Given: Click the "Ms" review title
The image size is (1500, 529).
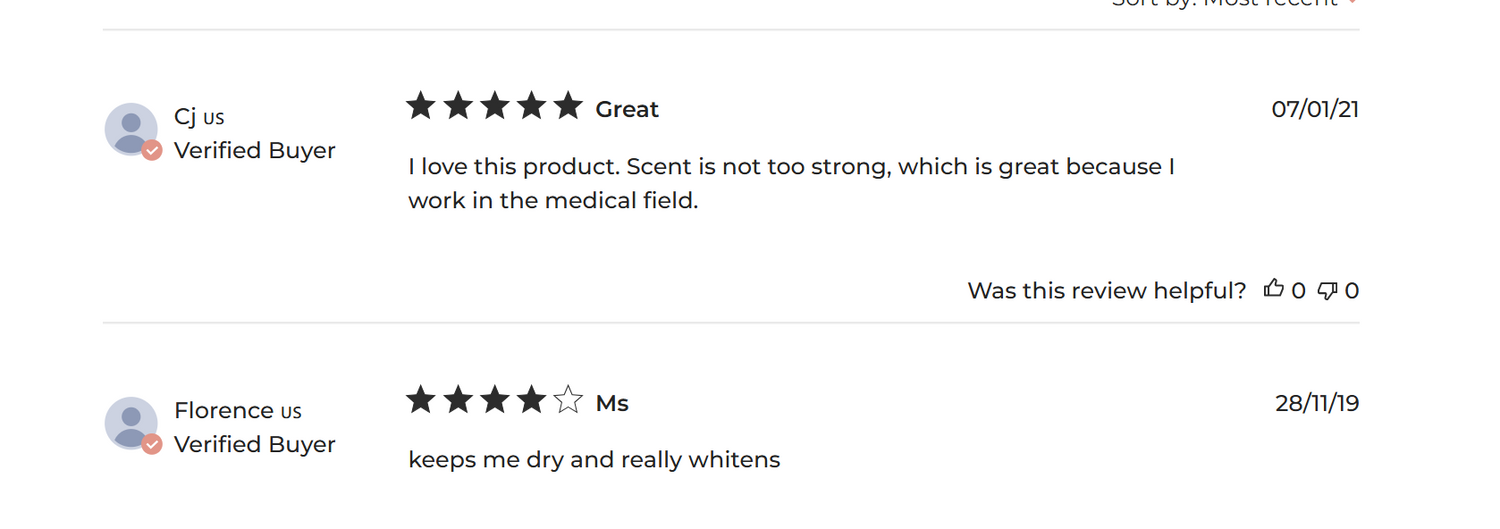Looking at the screenshot, I should pos(612,404).
